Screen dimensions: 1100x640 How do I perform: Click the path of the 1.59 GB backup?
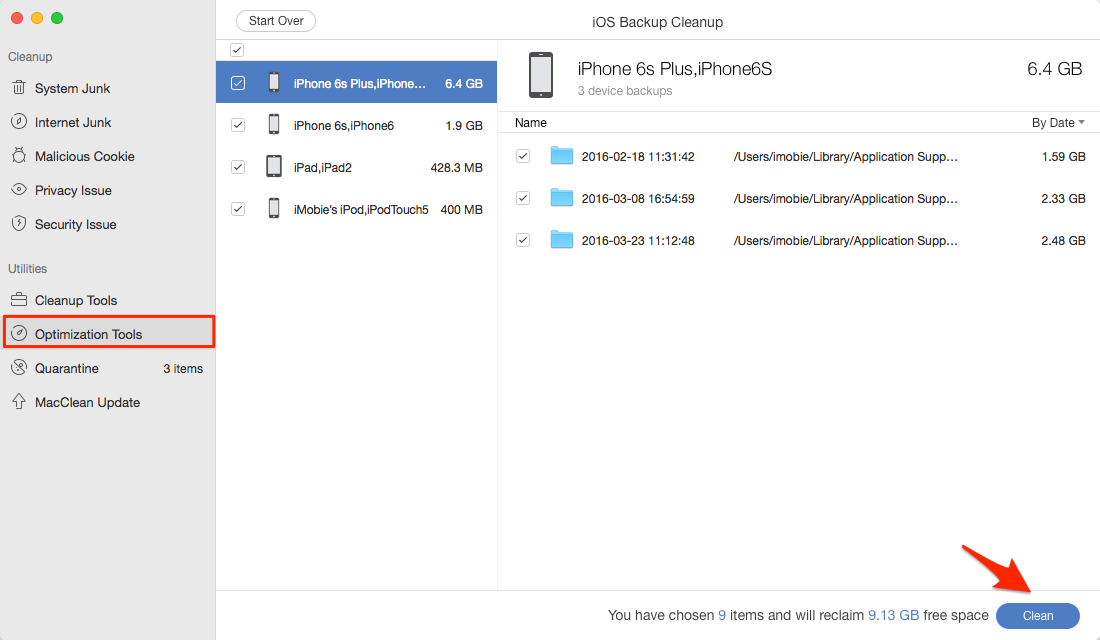tap(845, 156)
